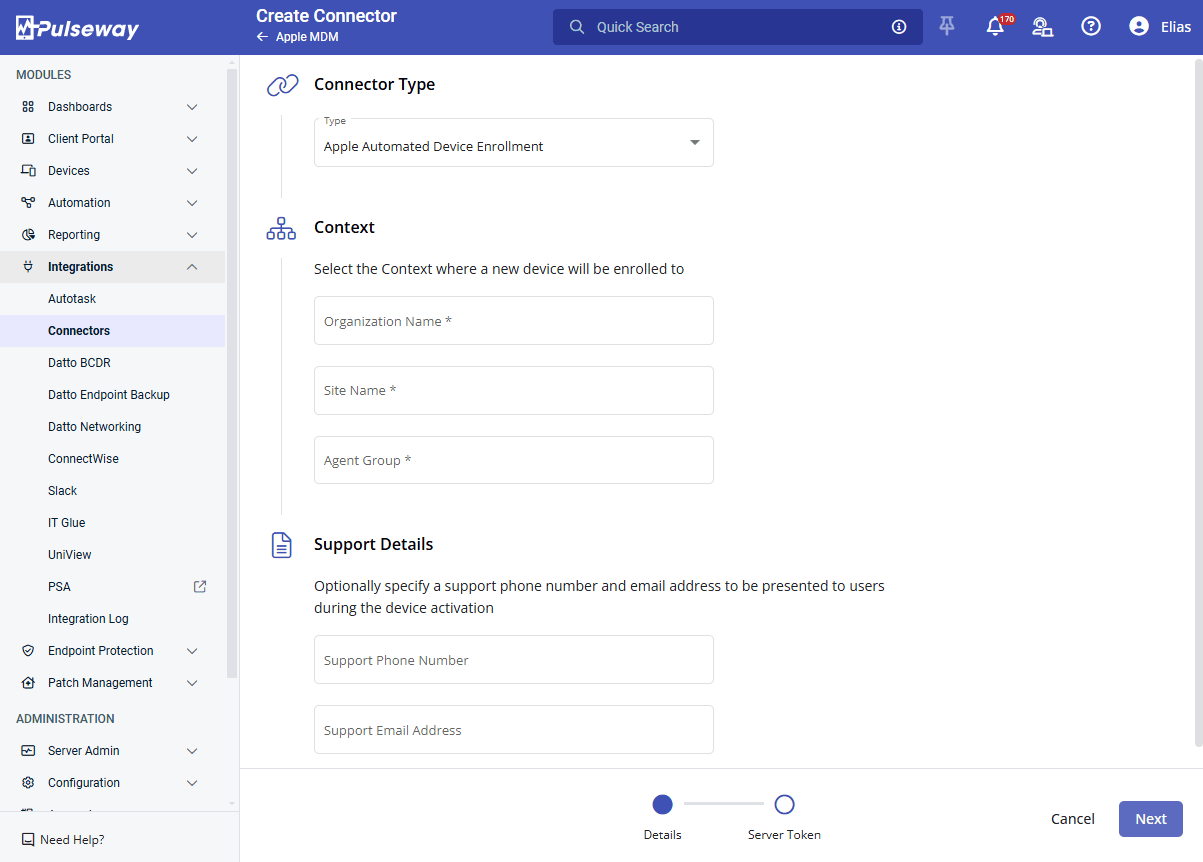The height and width of the screenshot is (862, 1203).
Task: Click the Pulseway logo
Action: point(78,28)
